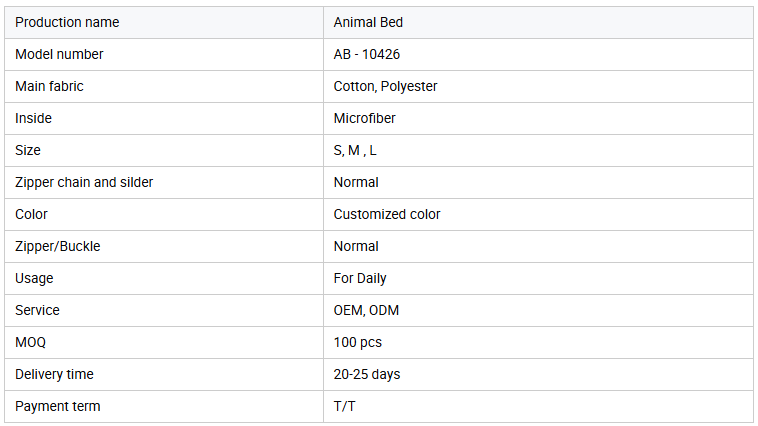Select the 'Microfiber' value cell
This screenshot has width=758, height=426.
(x=538, y=118)
